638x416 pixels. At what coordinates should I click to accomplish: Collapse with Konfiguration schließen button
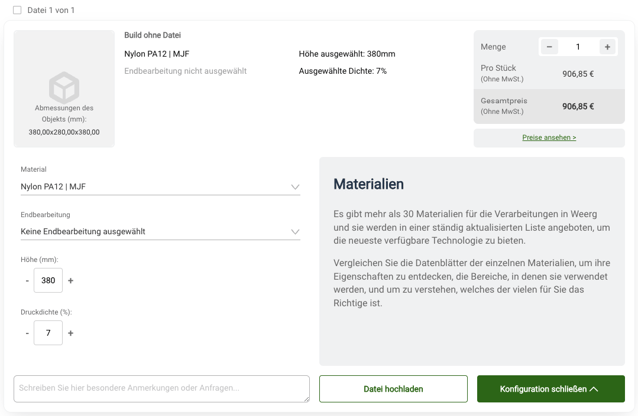(551, 389)
